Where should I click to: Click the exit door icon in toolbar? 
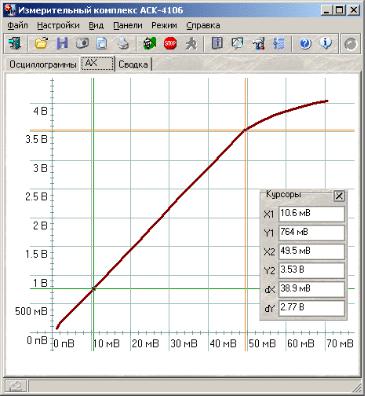tap(14, 44)
